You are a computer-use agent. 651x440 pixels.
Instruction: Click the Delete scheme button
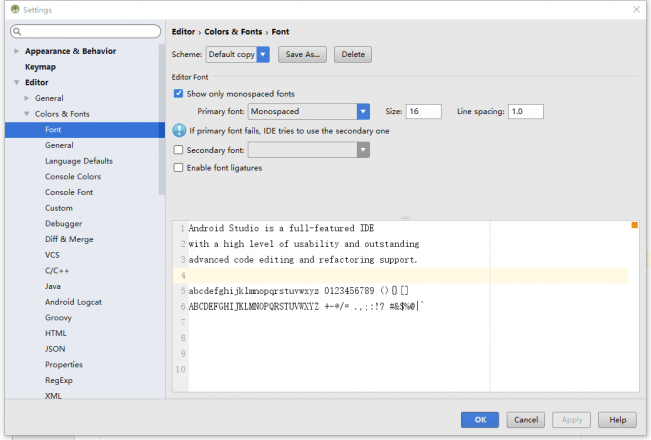(x=353, y=54)
